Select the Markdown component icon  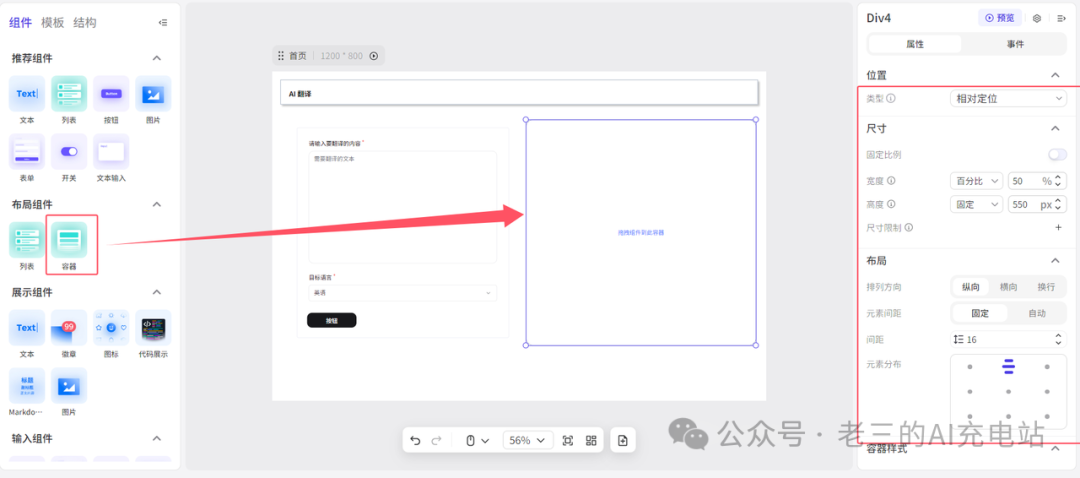click(27, 386)
